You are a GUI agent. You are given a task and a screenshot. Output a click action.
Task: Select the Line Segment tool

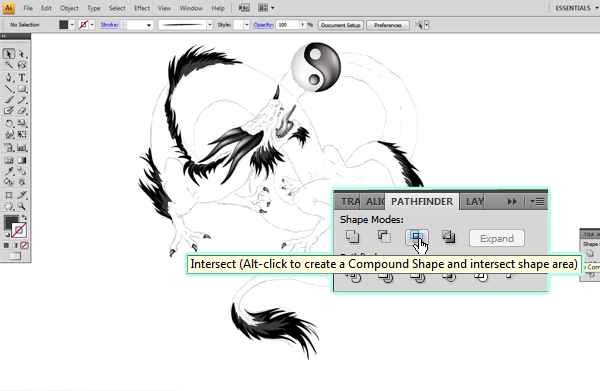9,89
